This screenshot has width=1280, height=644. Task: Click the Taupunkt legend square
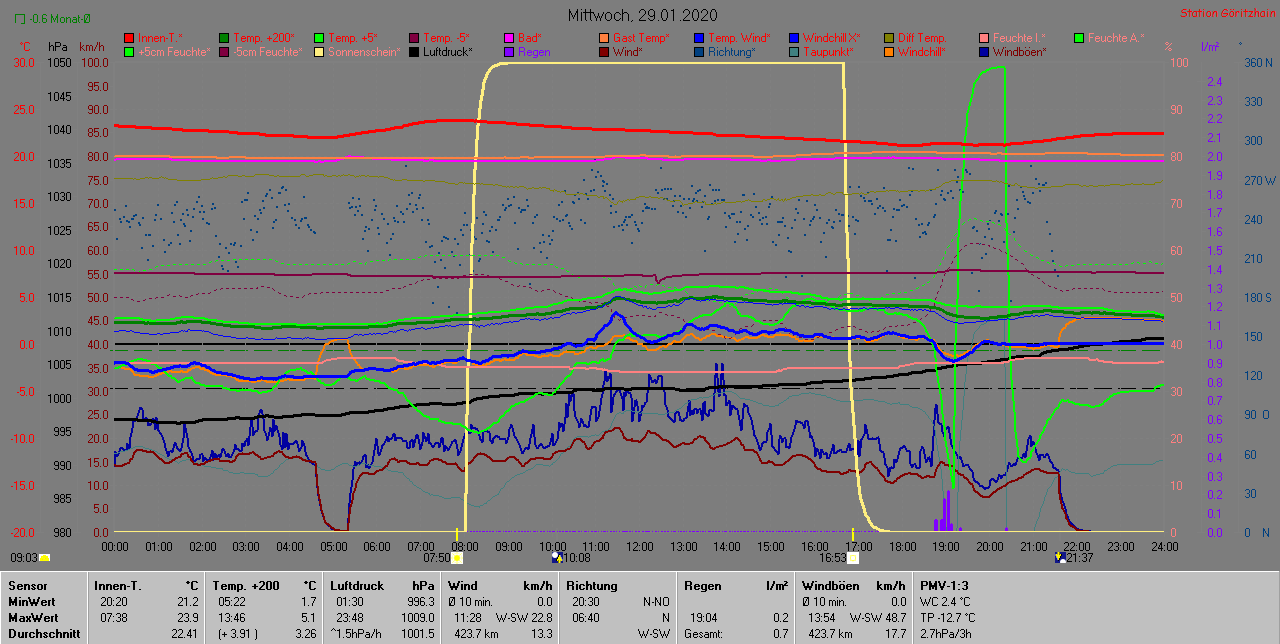coord(794,51)
